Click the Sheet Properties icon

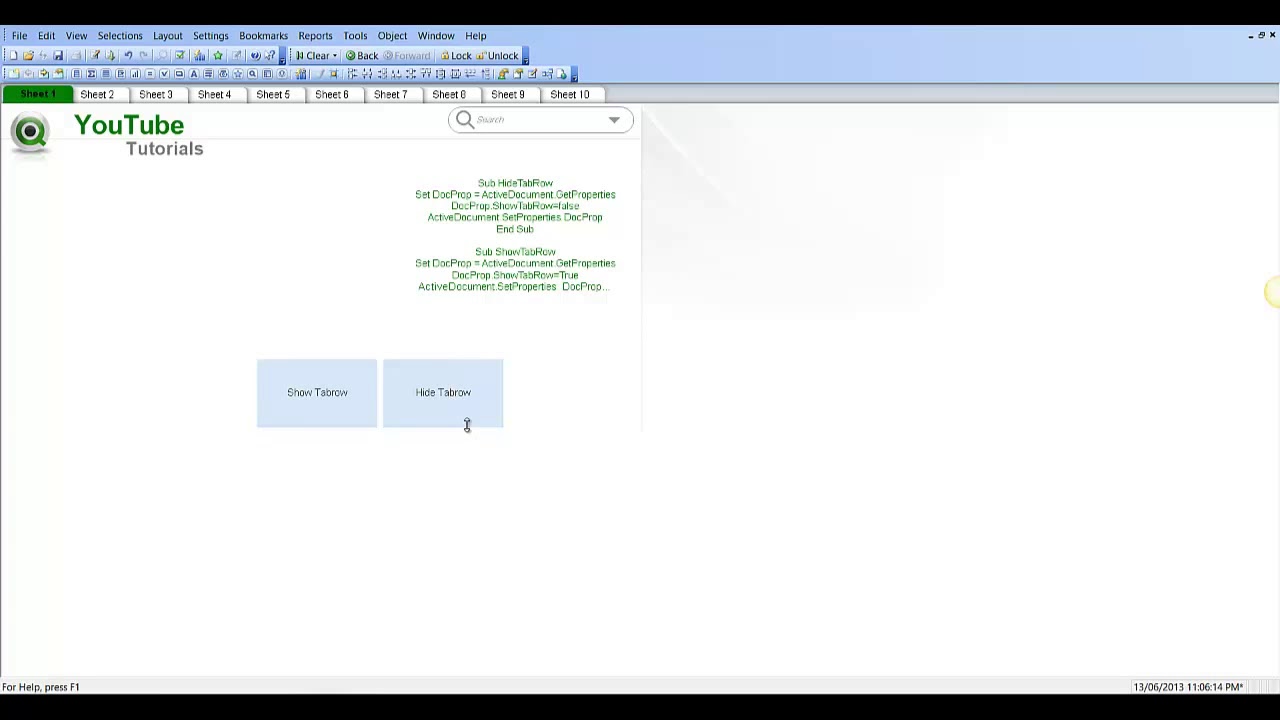(58, 74)
